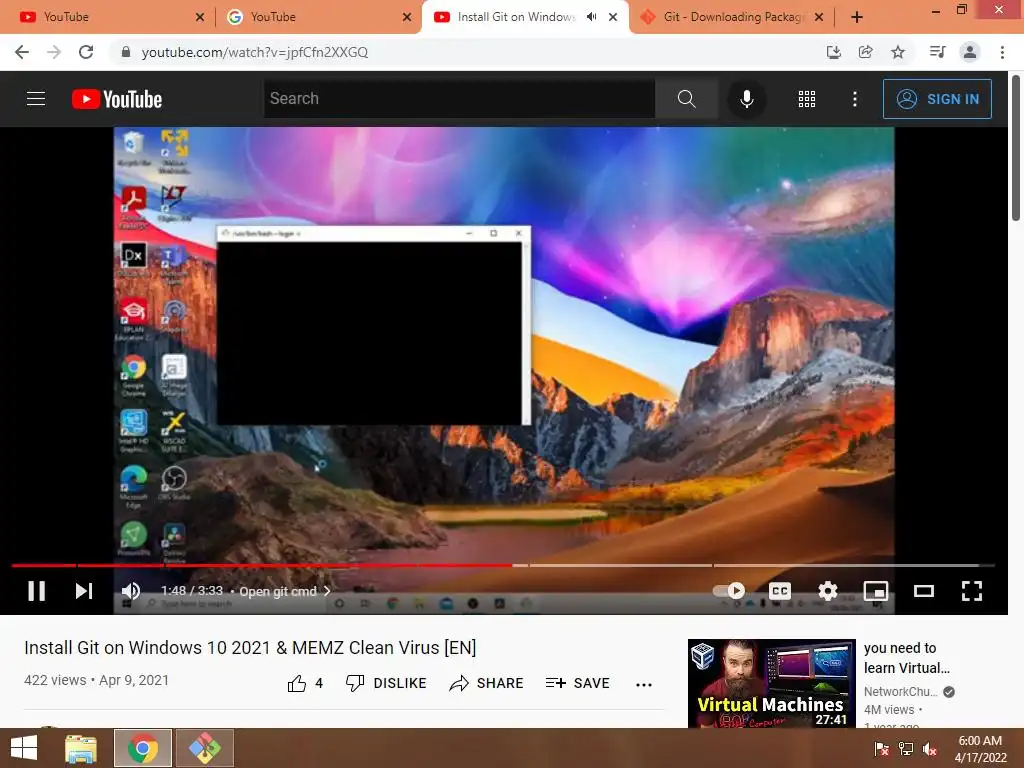
Task: Click the SIGN IN button
Action: [x=937, y=99]
